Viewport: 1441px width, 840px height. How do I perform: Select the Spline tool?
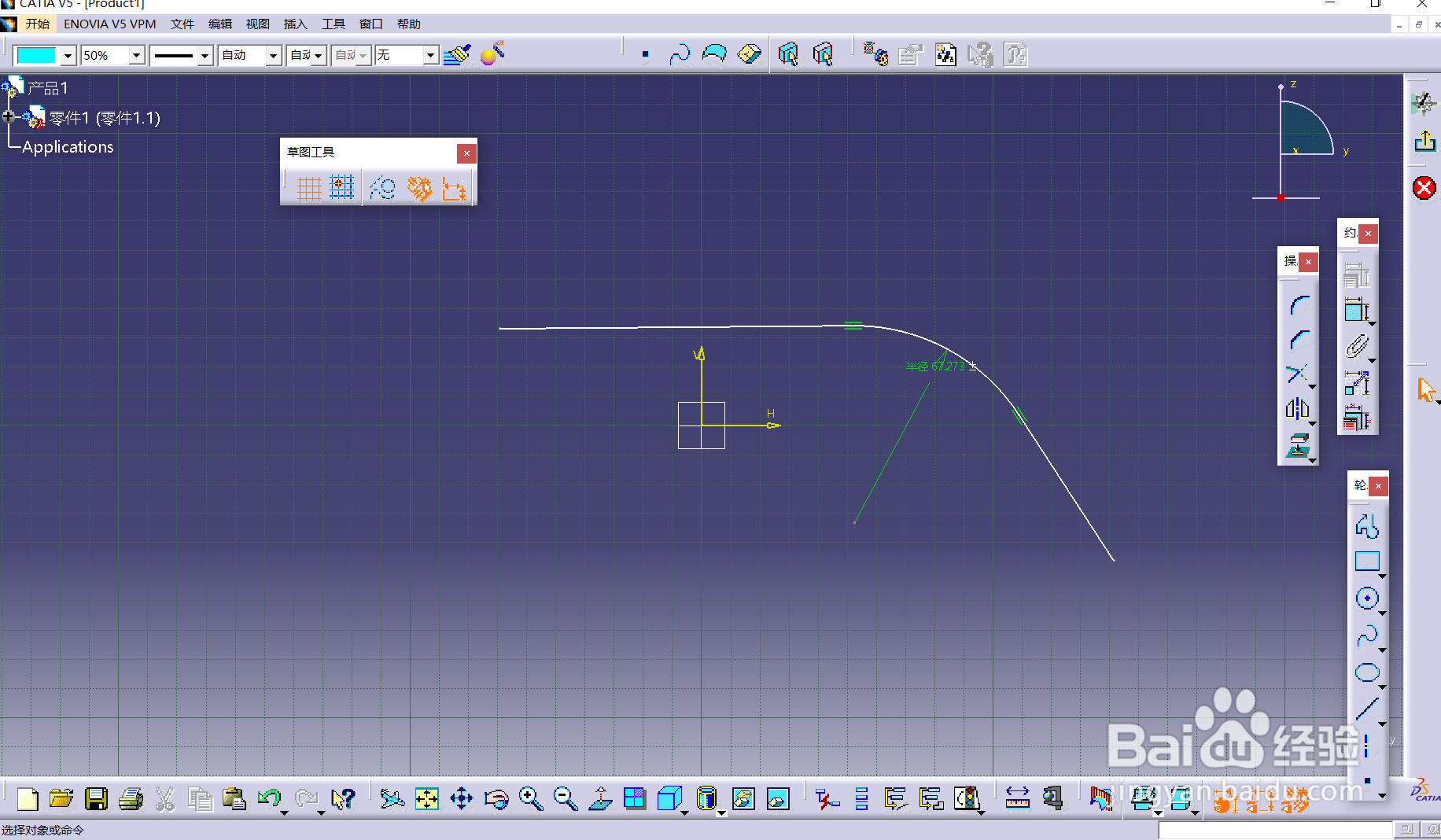click(1367, 636)
